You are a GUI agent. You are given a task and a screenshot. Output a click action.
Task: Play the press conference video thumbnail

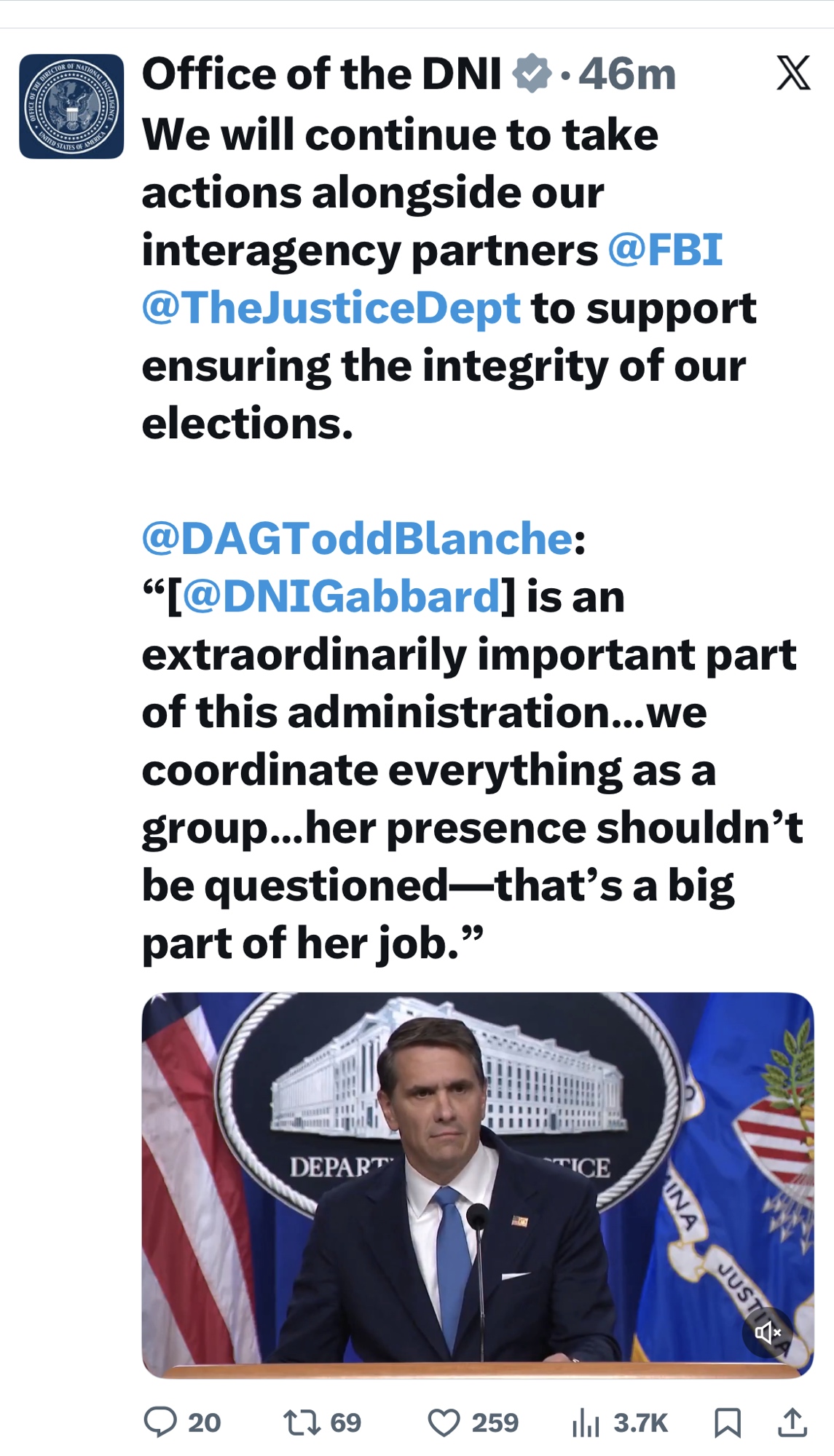(477, 1184)
